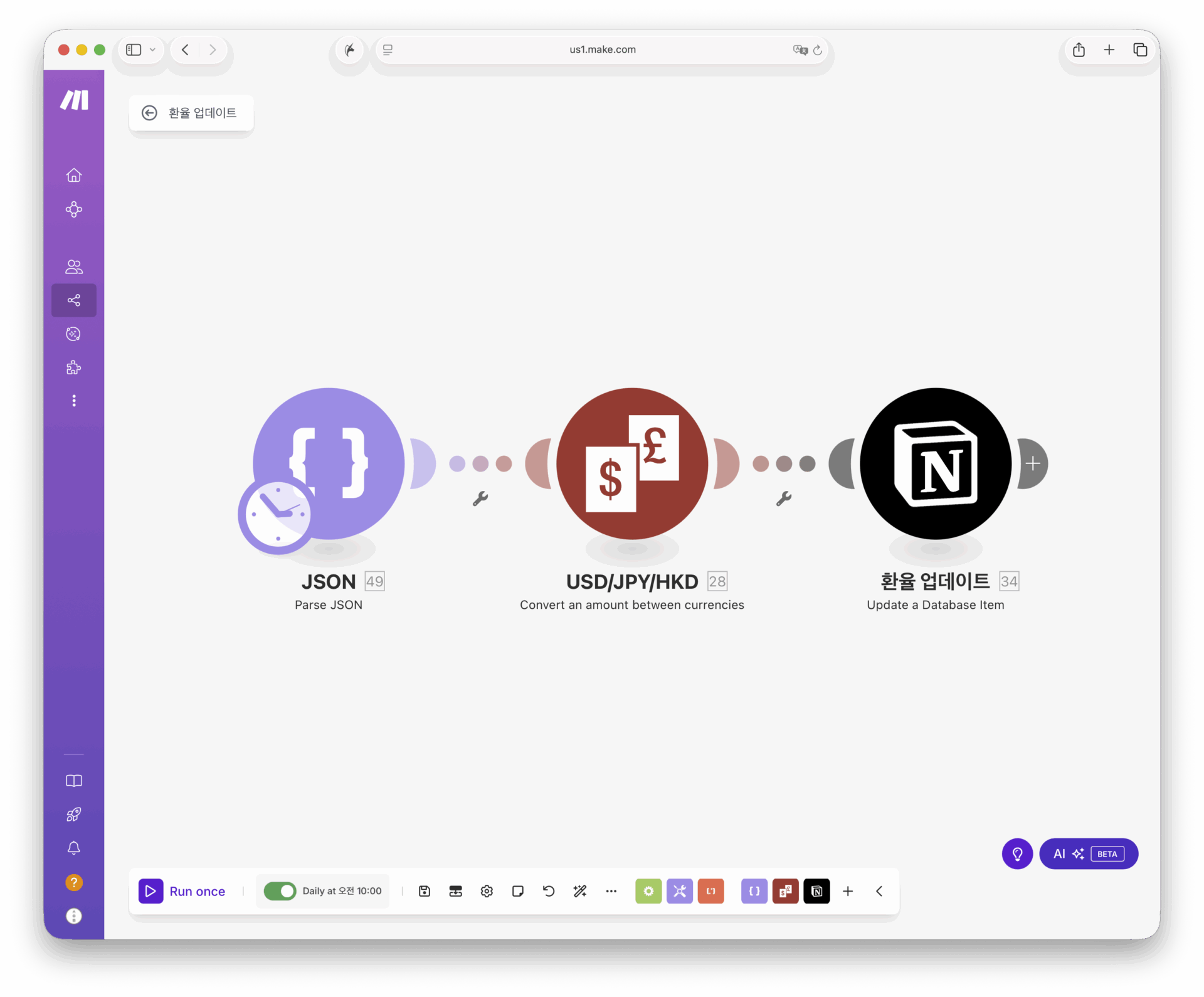Reload the page in Safari
Screen dimensions: 1204x997
click(x=818, y=50)
